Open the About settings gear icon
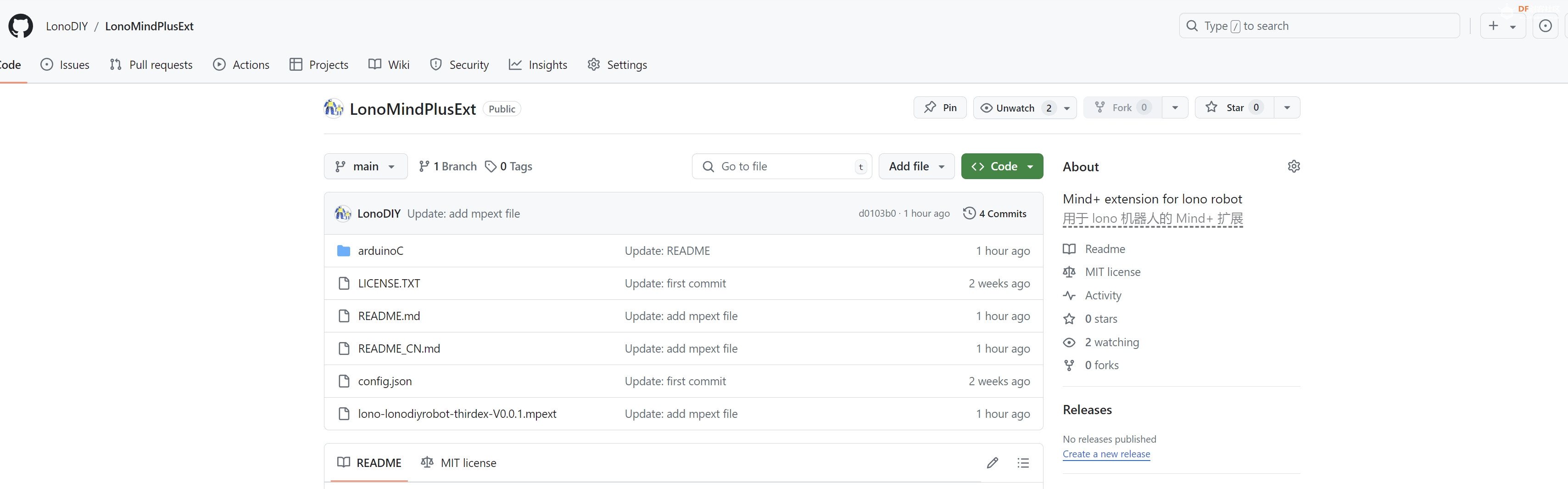The height and width of the screenshot is (489, 1568). point(1294,166)
